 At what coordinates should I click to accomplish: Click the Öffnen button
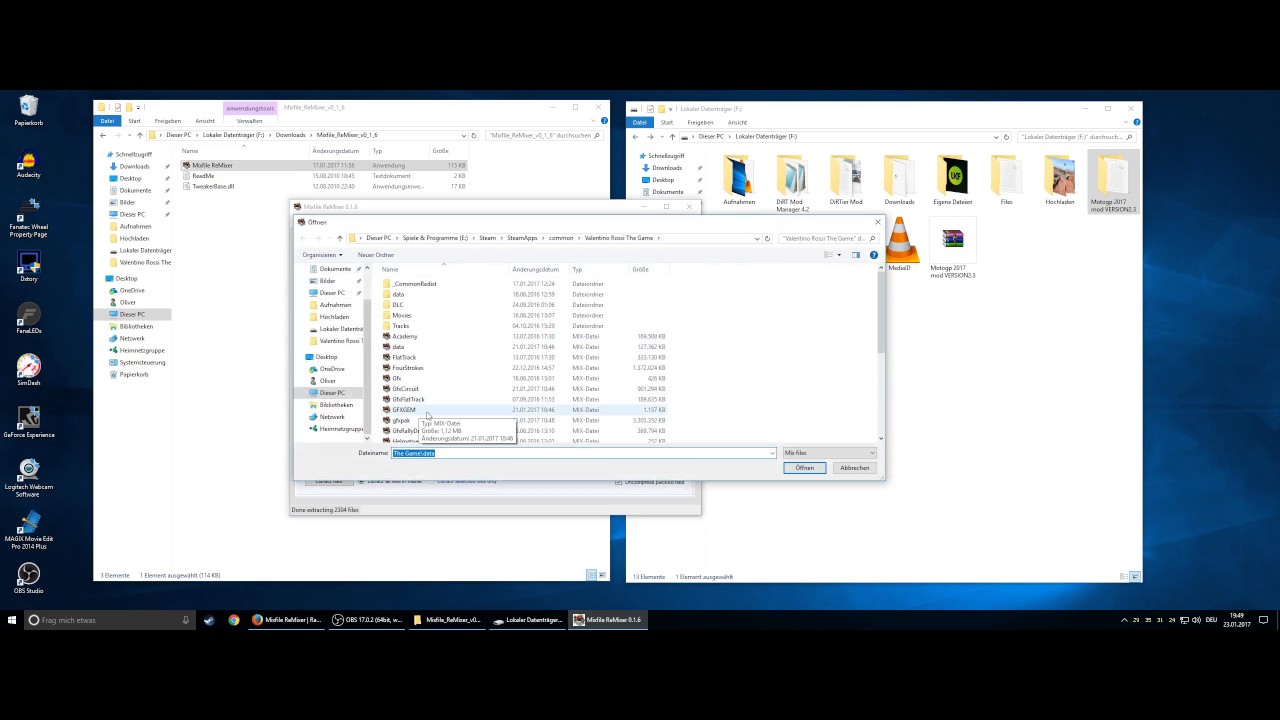coord(805,468)
